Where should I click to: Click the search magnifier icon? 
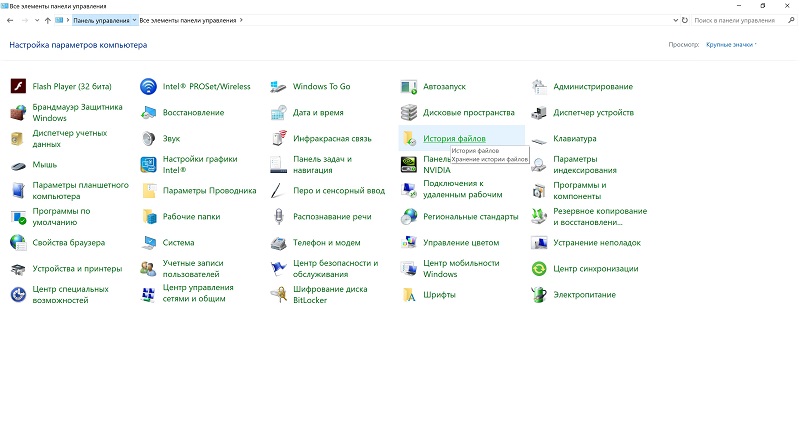pyautogui.click(x=791, y=20)
